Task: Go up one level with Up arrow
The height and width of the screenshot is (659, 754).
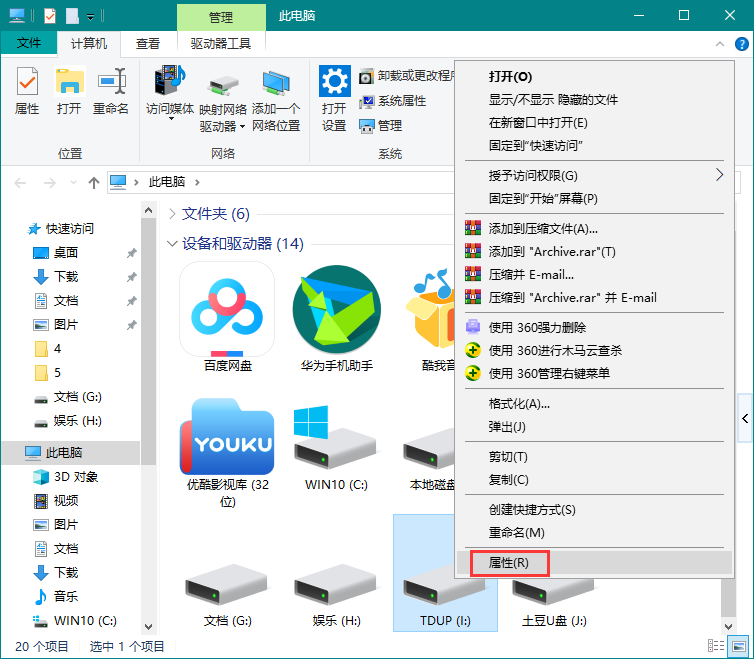Action: [94, 183]
